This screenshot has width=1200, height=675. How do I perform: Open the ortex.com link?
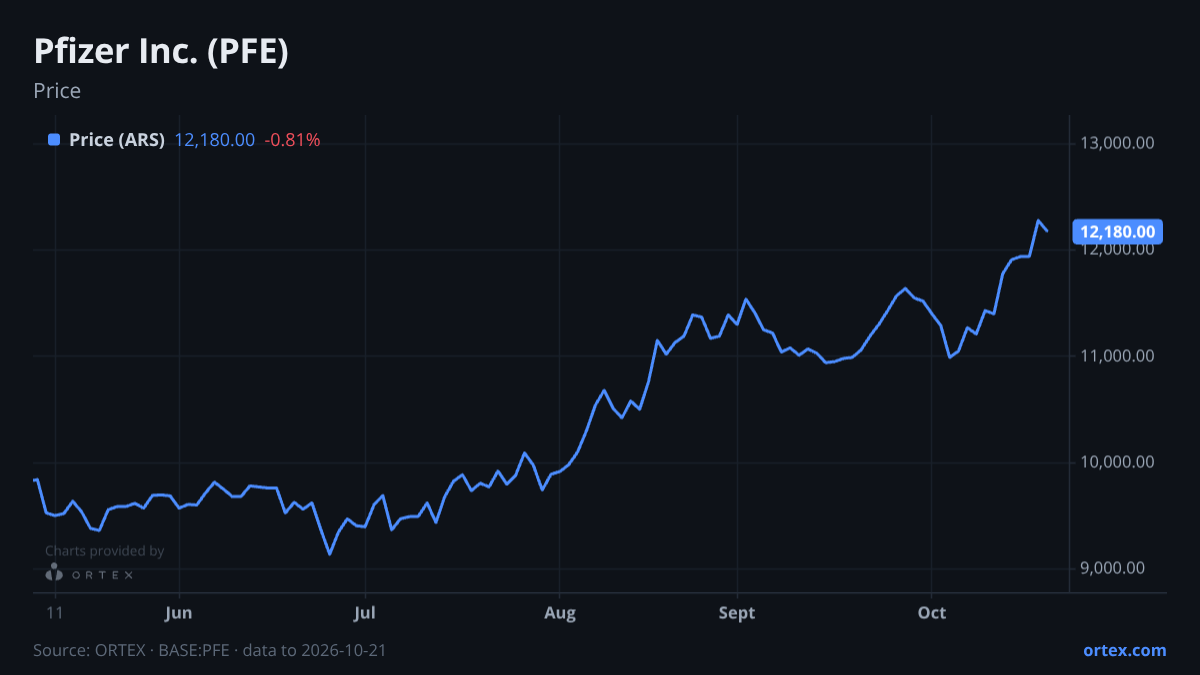[1125, 650]
